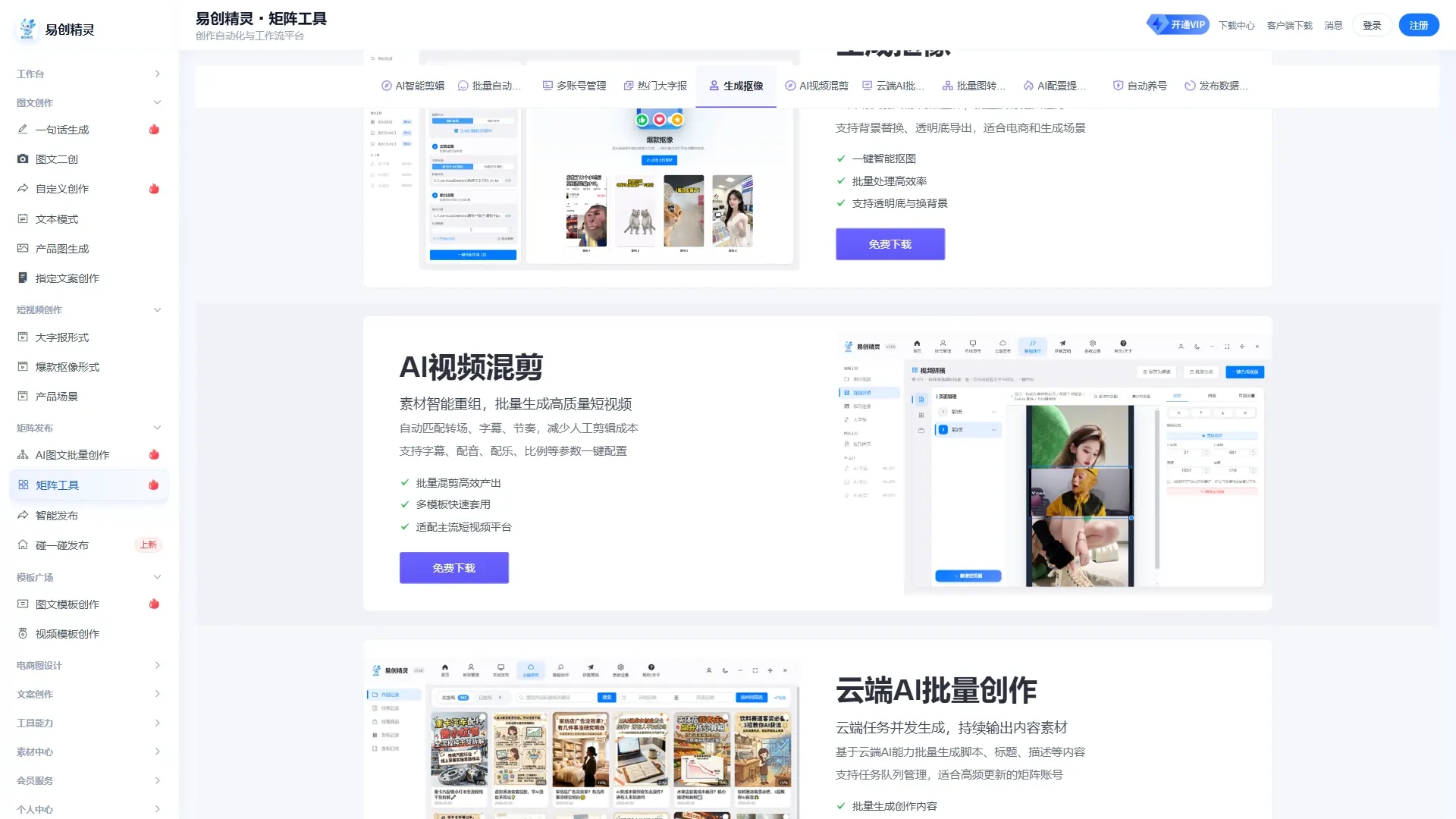Click the arrow icon beside 智能发布
The image size is (1456, 819).
click(x=23, y=516)
